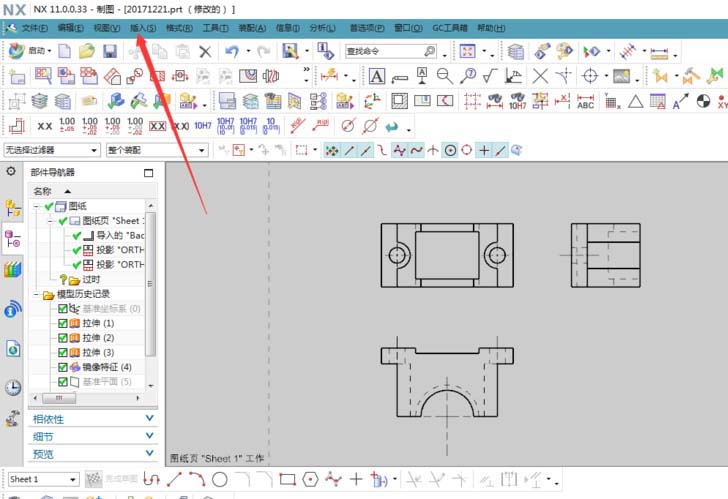Viewport: 728px width, 499px height.
Task: Maximize the 部件导航器 panel using the square button
Action: [x=149, y=173]
